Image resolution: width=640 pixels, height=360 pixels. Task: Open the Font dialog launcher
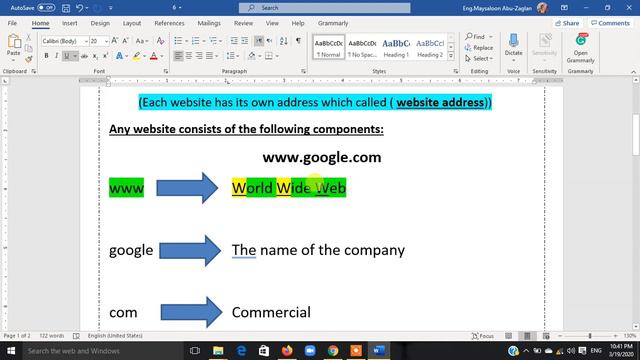[x=166, y=71]
